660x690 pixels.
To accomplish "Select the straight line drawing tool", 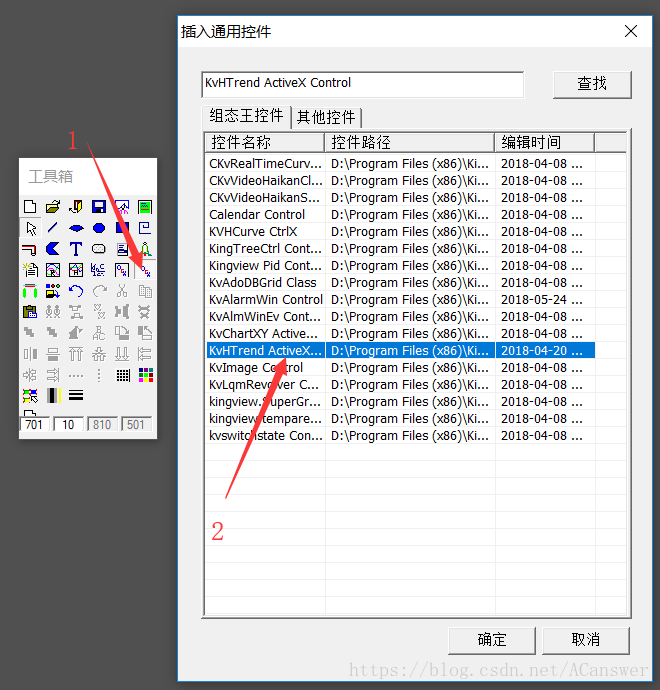I will (53, 228).
